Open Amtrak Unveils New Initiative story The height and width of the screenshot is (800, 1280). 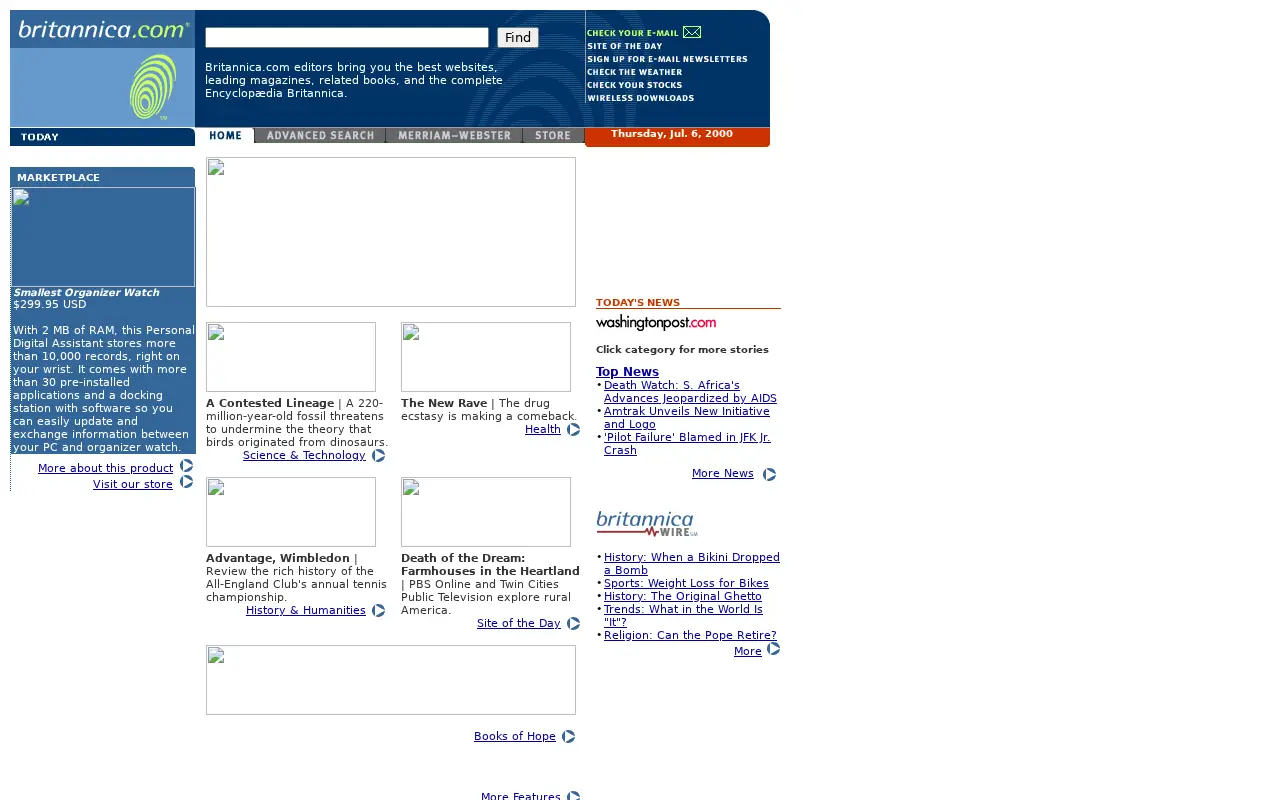coord(687,418)
